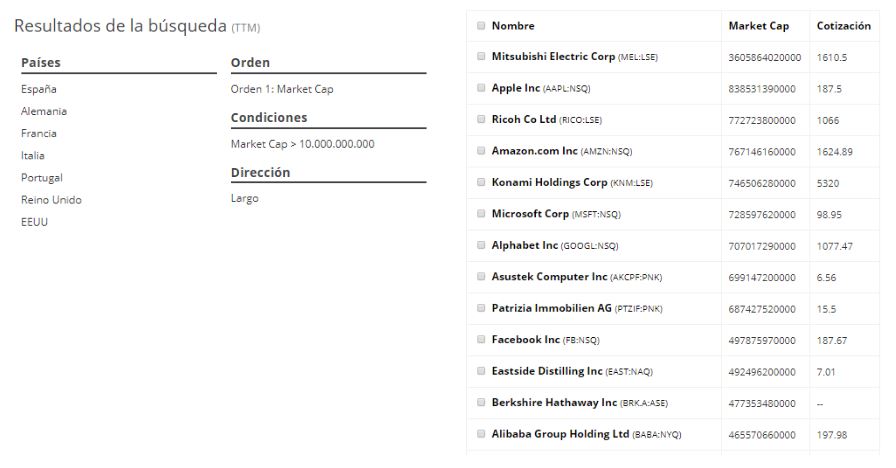
Task: Click the Cotización column header
Action: point(843,26)
